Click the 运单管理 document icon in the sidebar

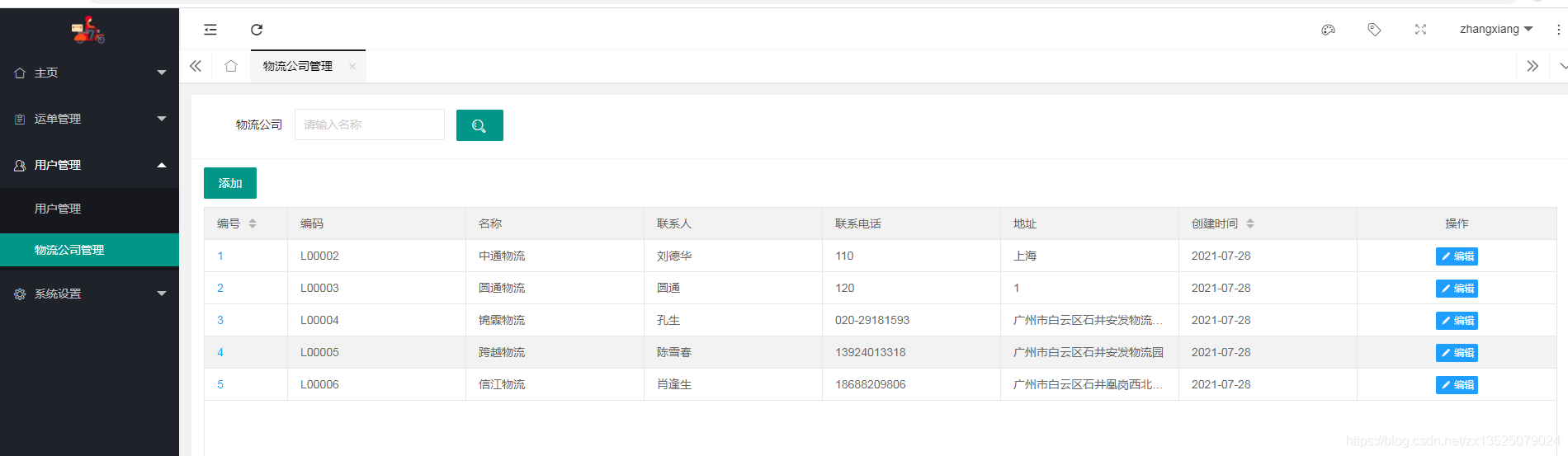pyautogui.click(x=20, y=119)
